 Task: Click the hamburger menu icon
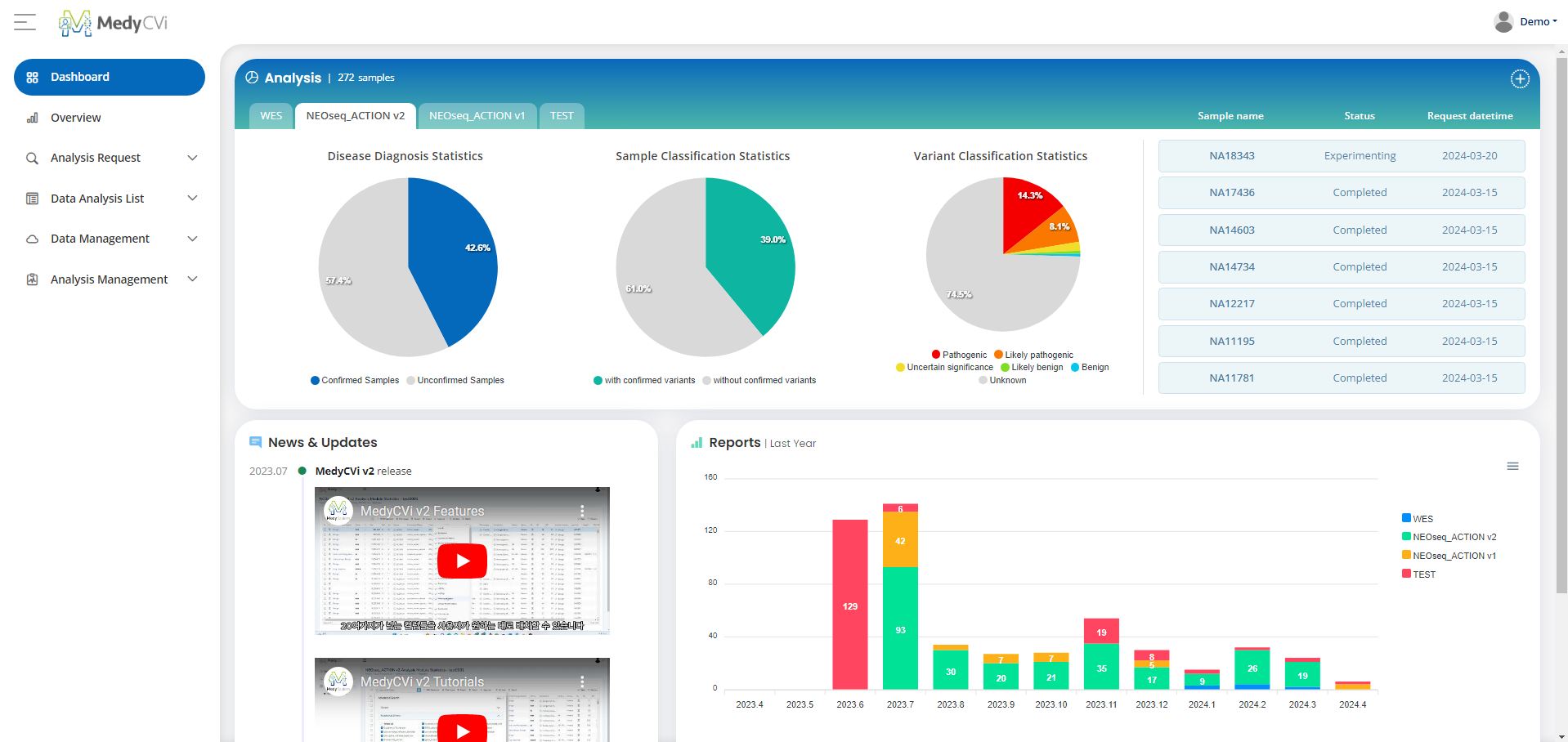[25, 22]
